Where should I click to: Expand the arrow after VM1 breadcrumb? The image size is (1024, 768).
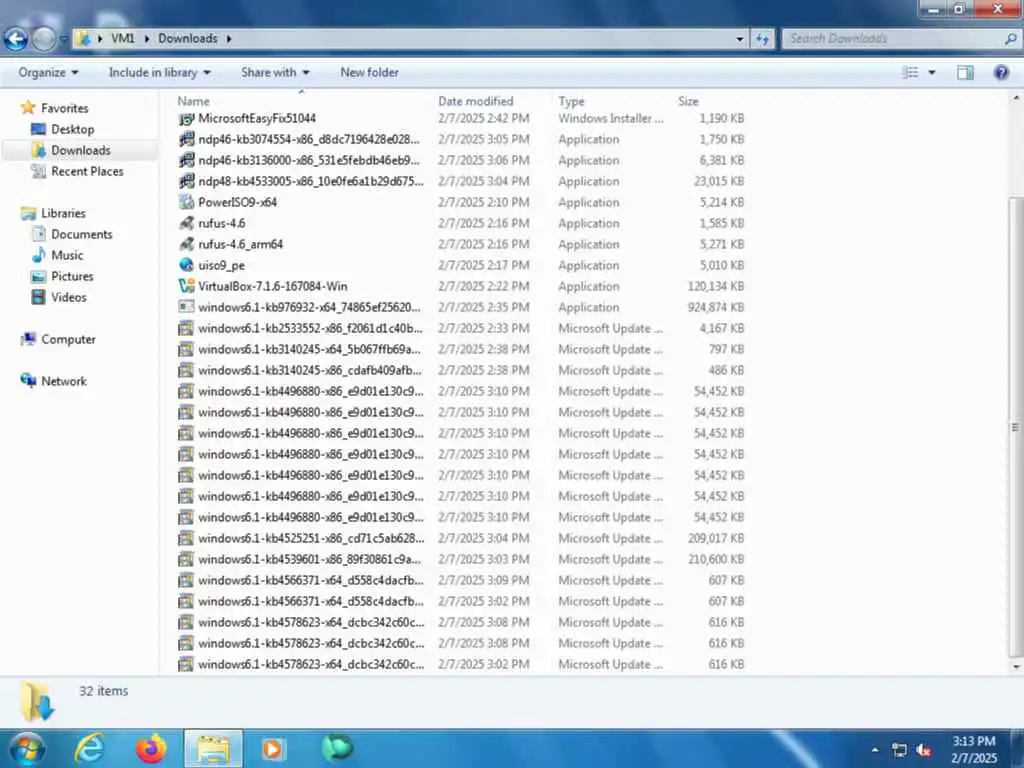click(147, 39)
